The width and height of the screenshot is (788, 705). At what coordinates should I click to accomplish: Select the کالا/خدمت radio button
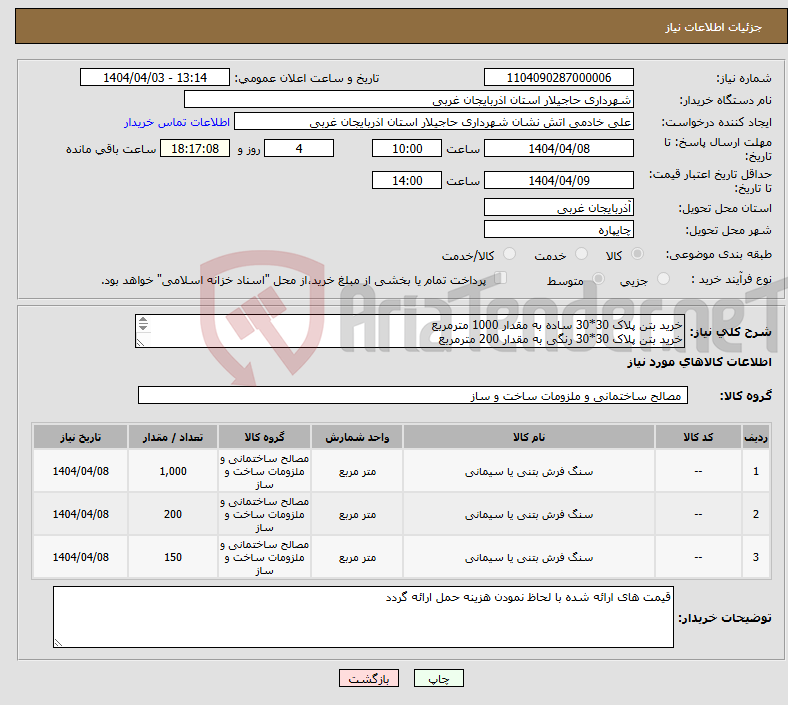coord(510,254)
